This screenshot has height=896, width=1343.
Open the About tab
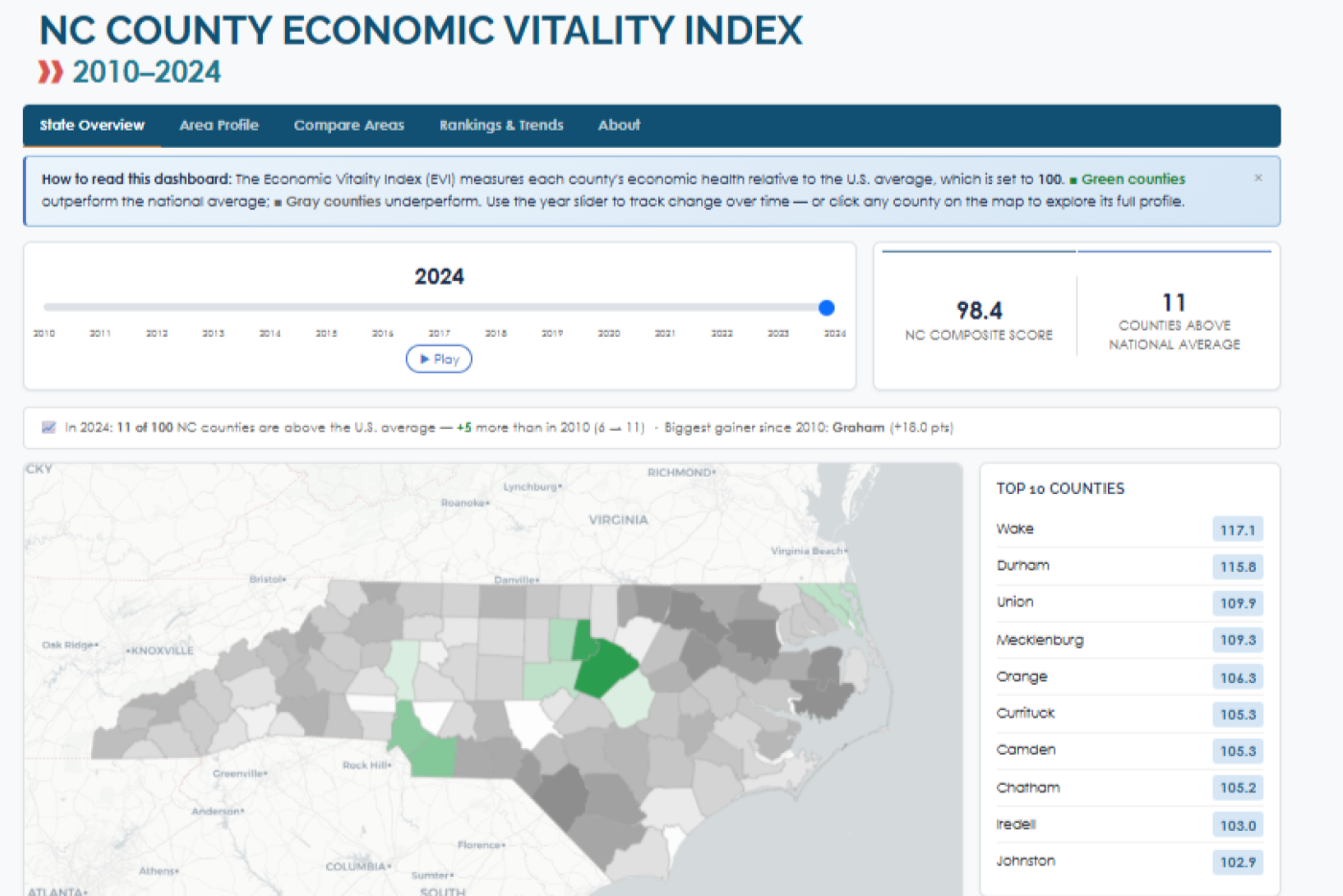tap(619, 126)
